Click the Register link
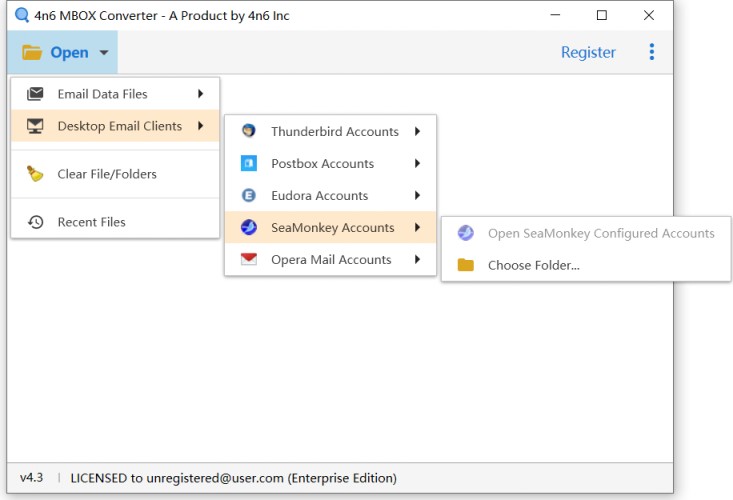This screenshot has height=500, width=733. point(588,52)
